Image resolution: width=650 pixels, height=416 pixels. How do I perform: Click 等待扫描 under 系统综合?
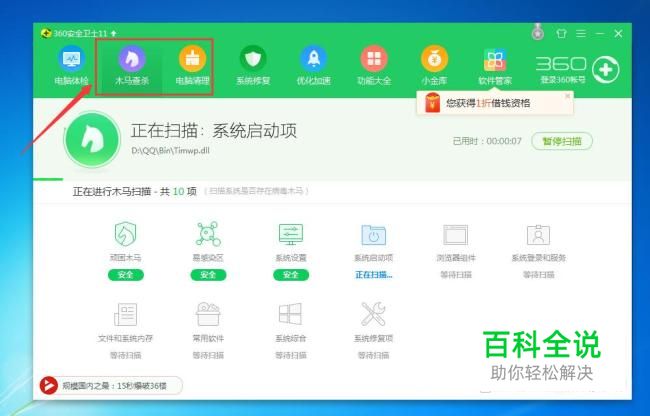pos(291,356)
